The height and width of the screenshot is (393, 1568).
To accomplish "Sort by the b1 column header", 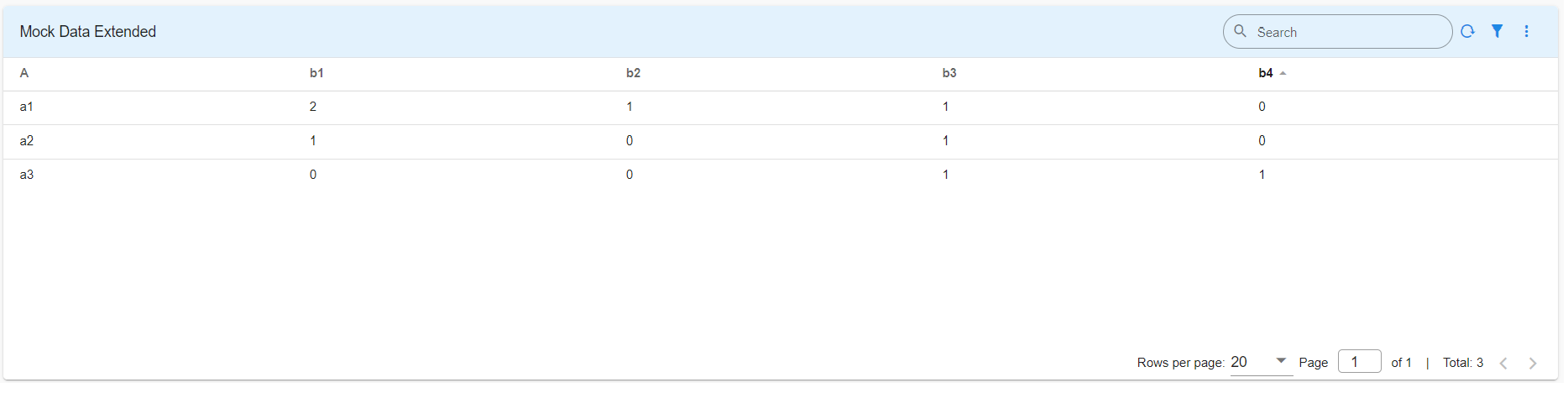I will (316, 74).
